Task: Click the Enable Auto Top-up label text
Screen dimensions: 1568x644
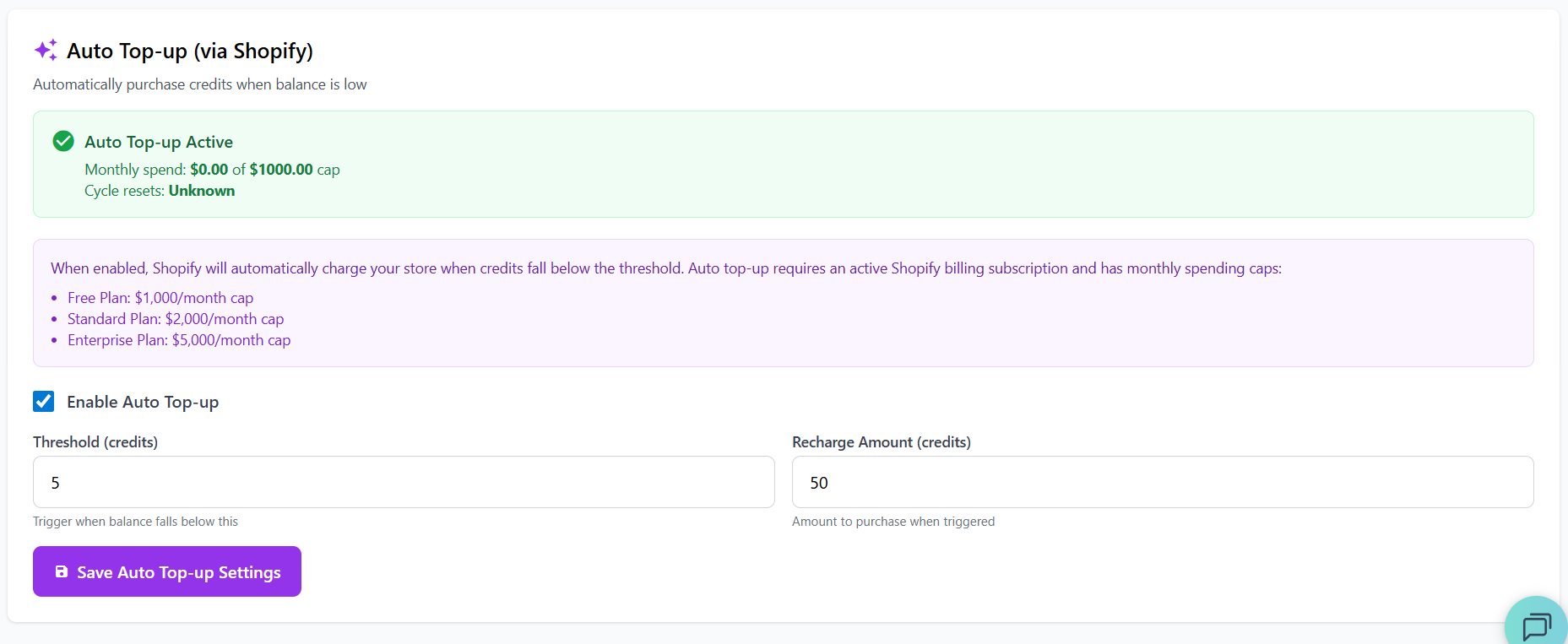Action: (143, 403)
